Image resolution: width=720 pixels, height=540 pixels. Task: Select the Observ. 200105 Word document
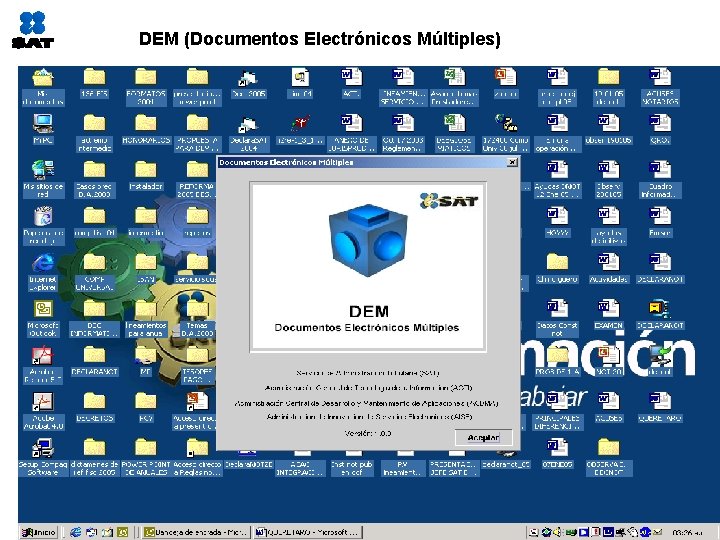tap(608, 179)
